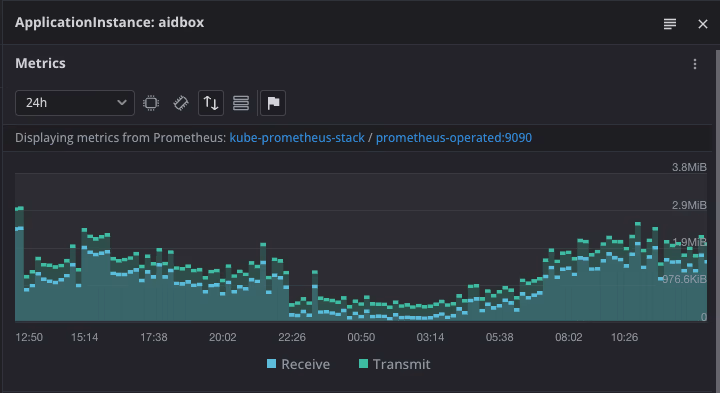The width and height of the screenshot is (720, 393).
Task: Open the prometheus-operated:9090 link
Action: (454, 138)
